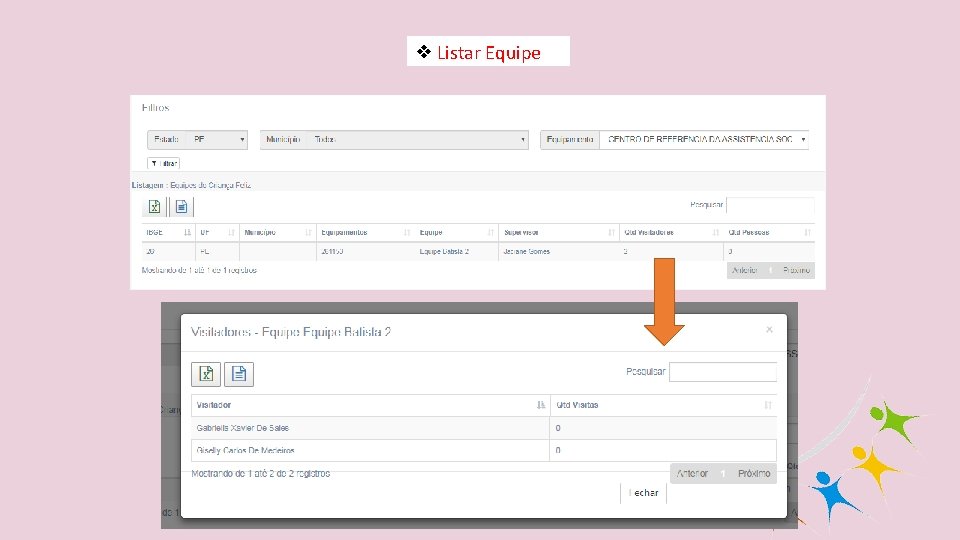The height and width of the screenshot is (540, 960).
Task: Sort by Qtd Pessoas column
Action: click(769, 233)
